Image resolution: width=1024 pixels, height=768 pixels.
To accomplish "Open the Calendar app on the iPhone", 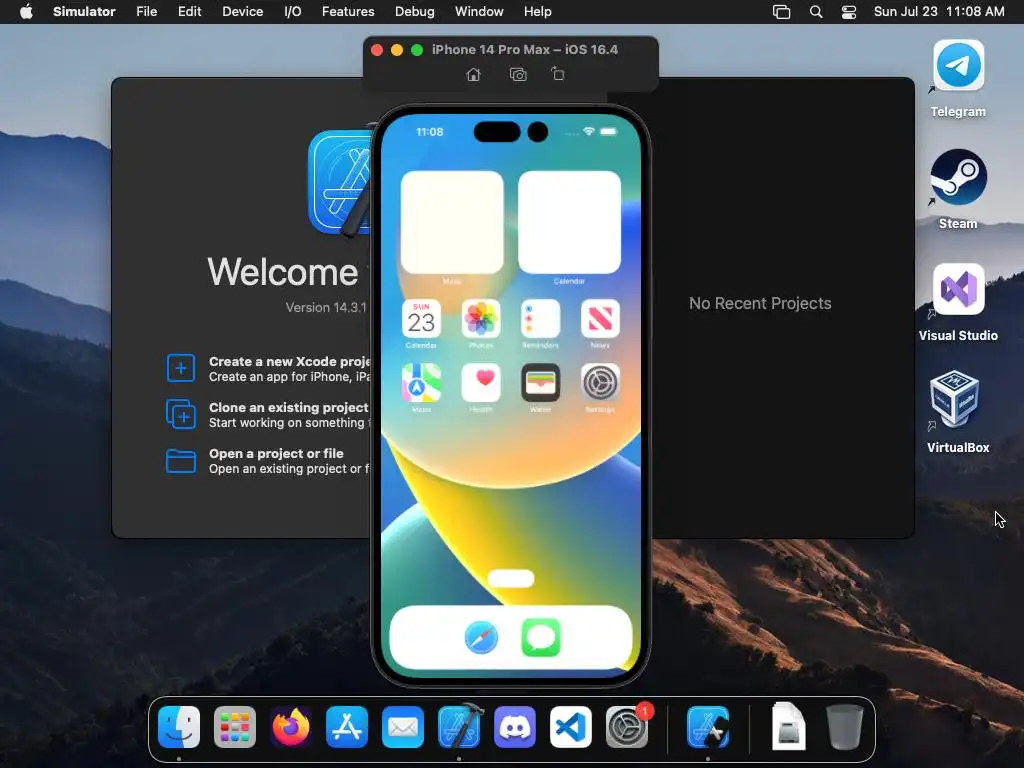I will tap(421, 319).
